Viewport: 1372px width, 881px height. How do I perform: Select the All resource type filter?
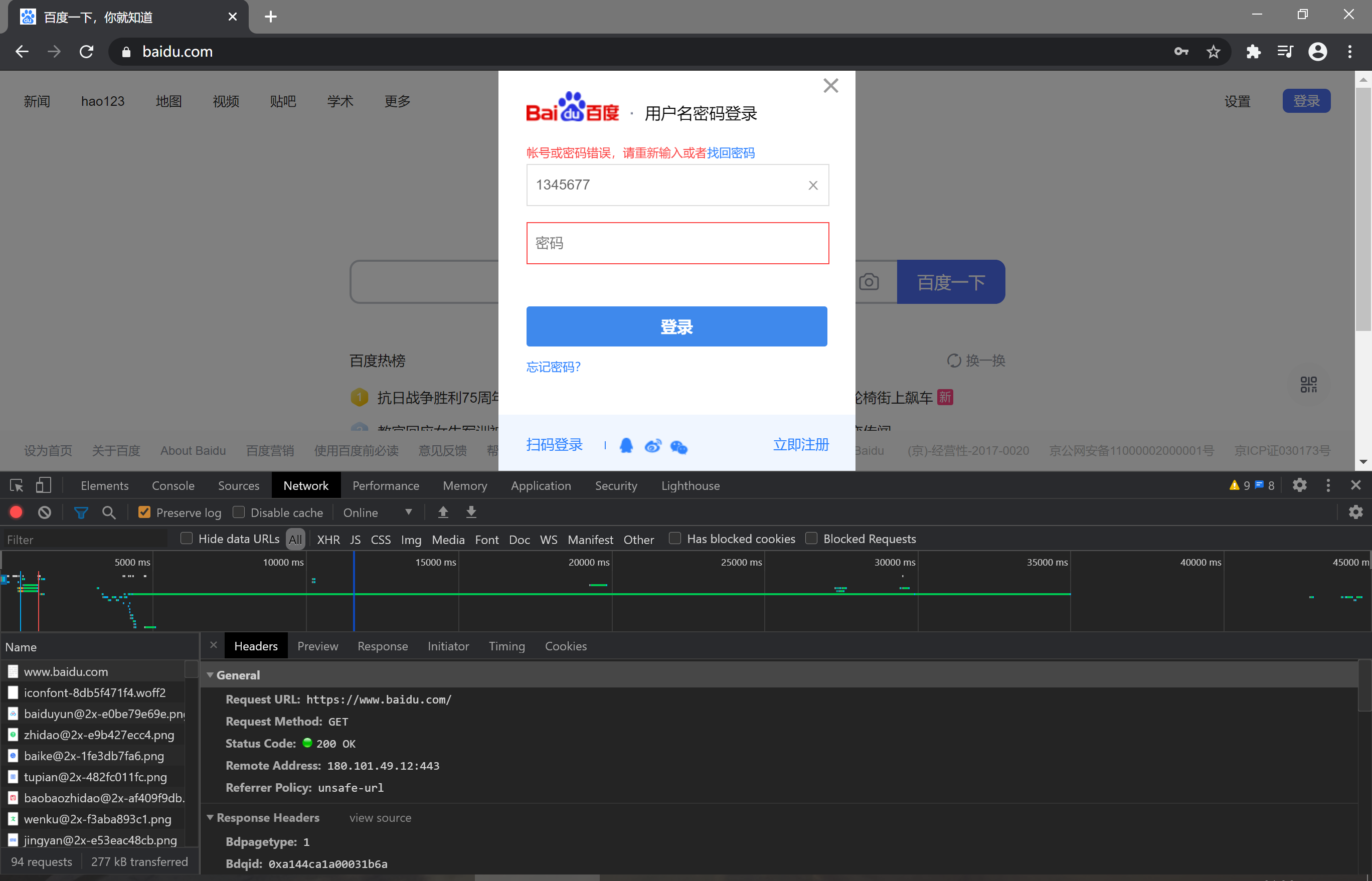pos(295,540)
